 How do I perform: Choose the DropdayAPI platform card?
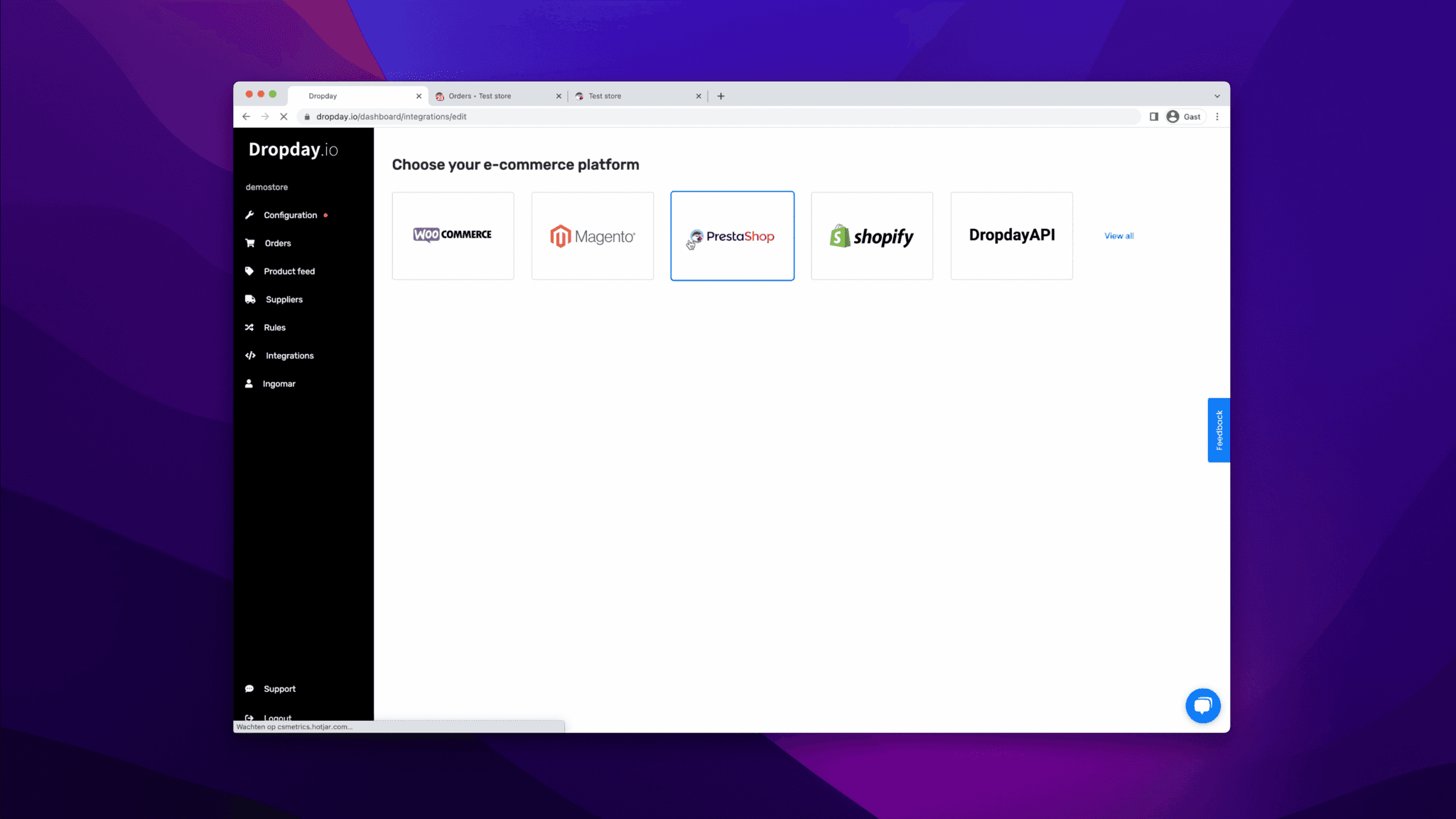point(1012,235)
